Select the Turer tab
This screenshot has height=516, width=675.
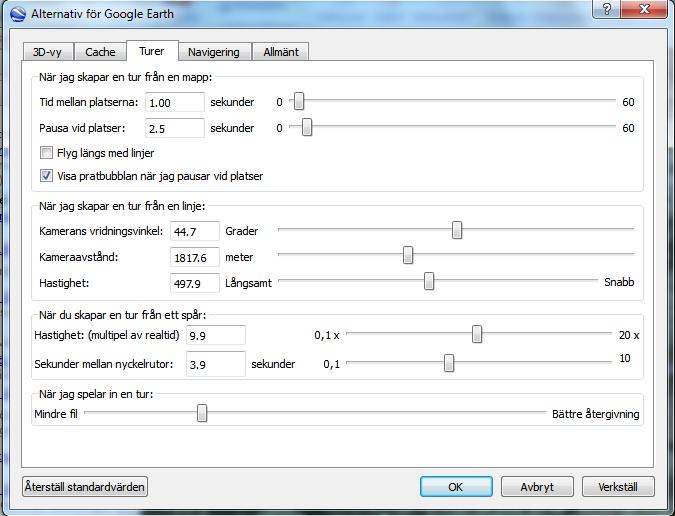(x=152, y=51)
